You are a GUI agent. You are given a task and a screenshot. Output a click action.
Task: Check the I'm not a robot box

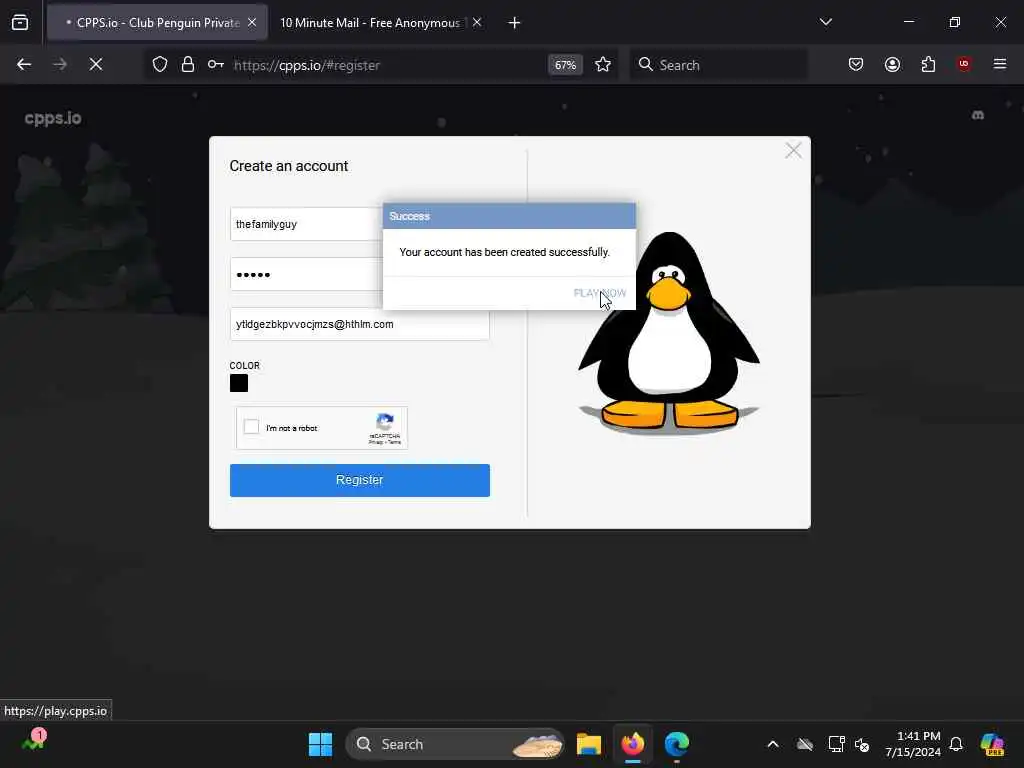pos(251,427)
